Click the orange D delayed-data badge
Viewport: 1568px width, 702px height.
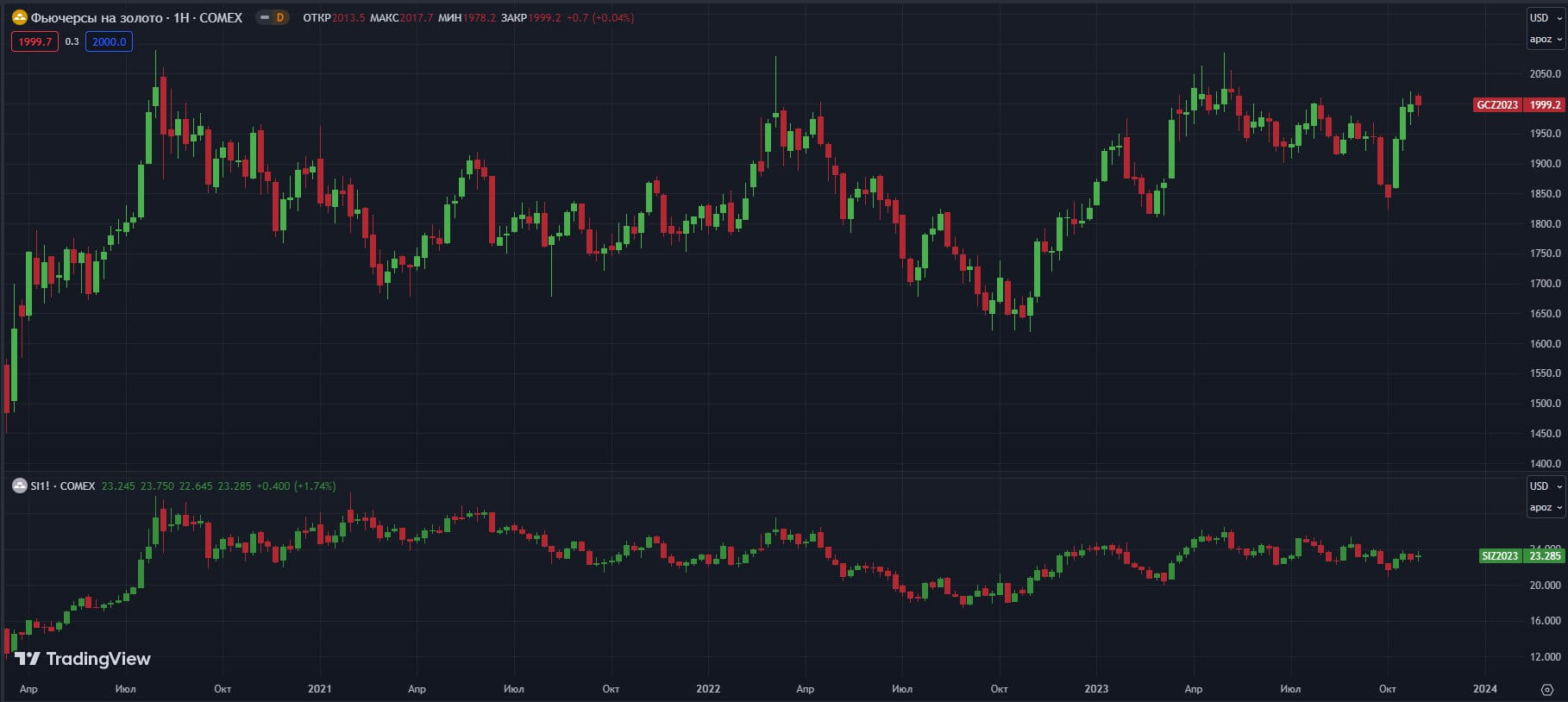pos(280,17)
